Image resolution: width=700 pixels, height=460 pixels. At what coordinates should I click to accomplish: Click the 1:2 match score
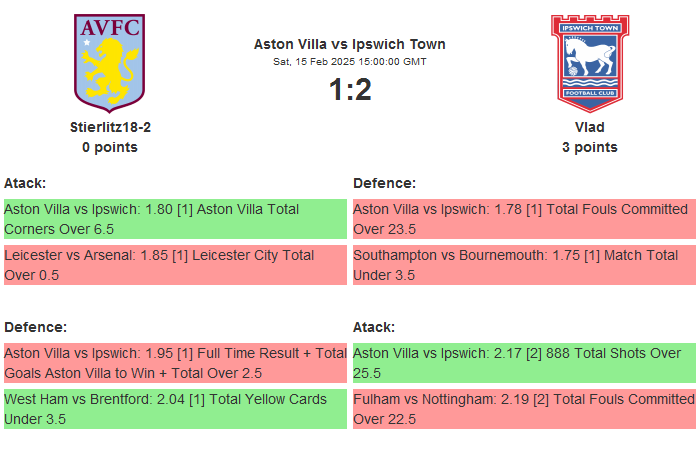(349, 90)
